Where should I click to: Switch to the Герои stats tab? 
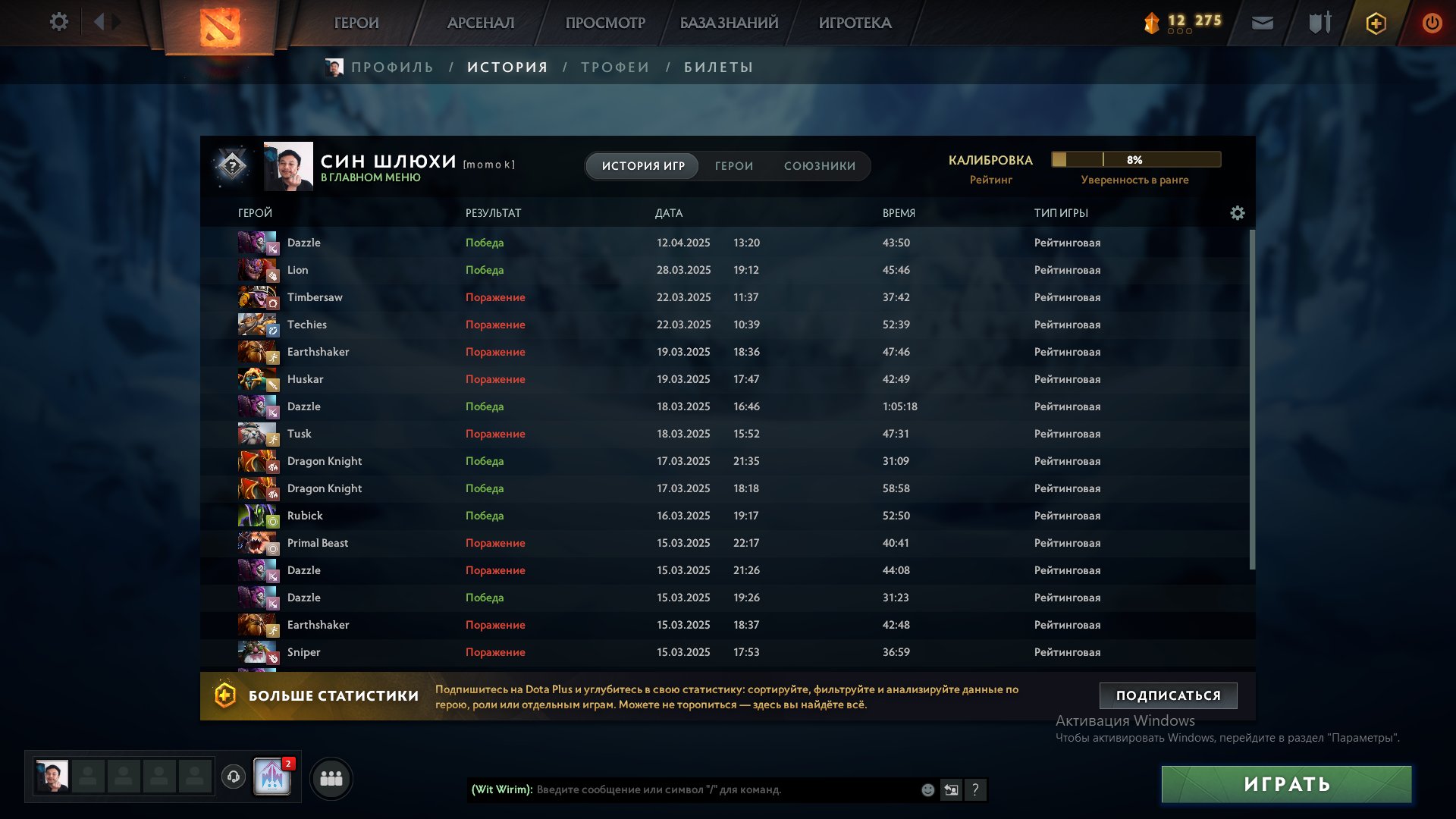point(734,166)
